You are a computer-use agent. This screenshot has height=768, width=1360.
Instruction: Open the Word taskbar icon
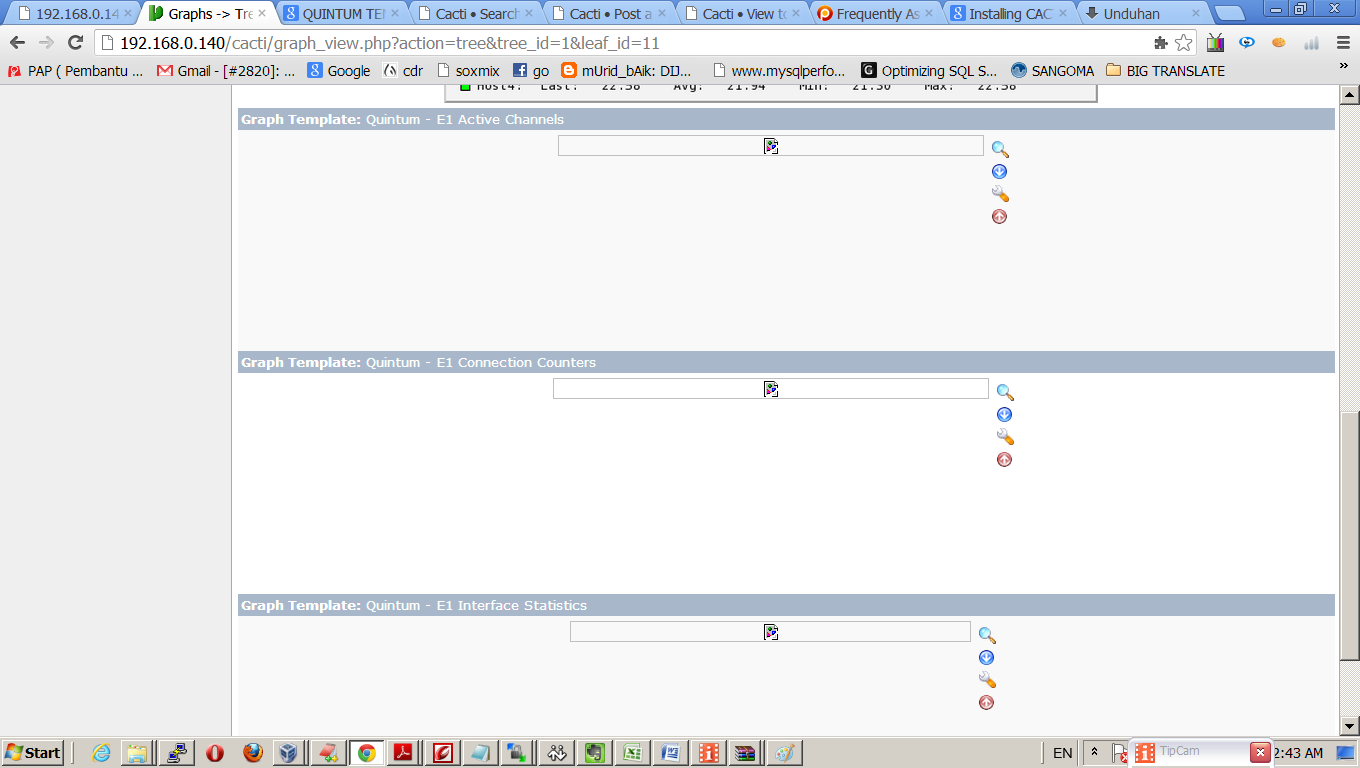click(x=670, y=753)
